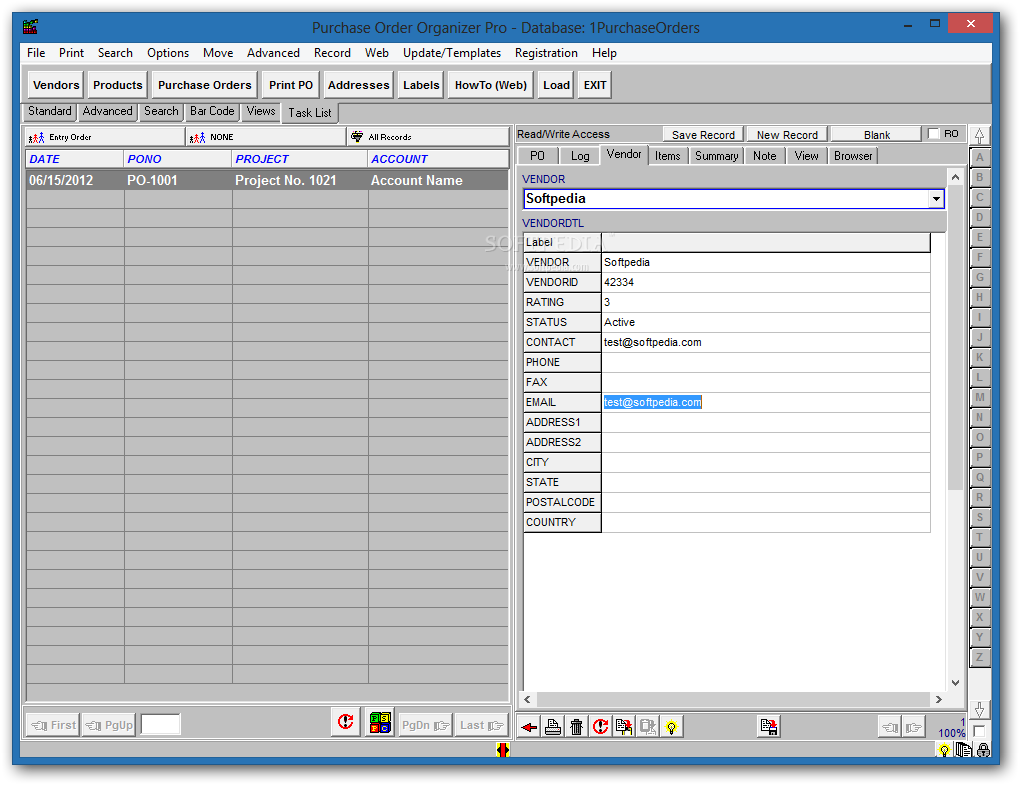This screenshot has width=1020, height=785.
Task: Click the New Record button
Action: pos(787,135)
